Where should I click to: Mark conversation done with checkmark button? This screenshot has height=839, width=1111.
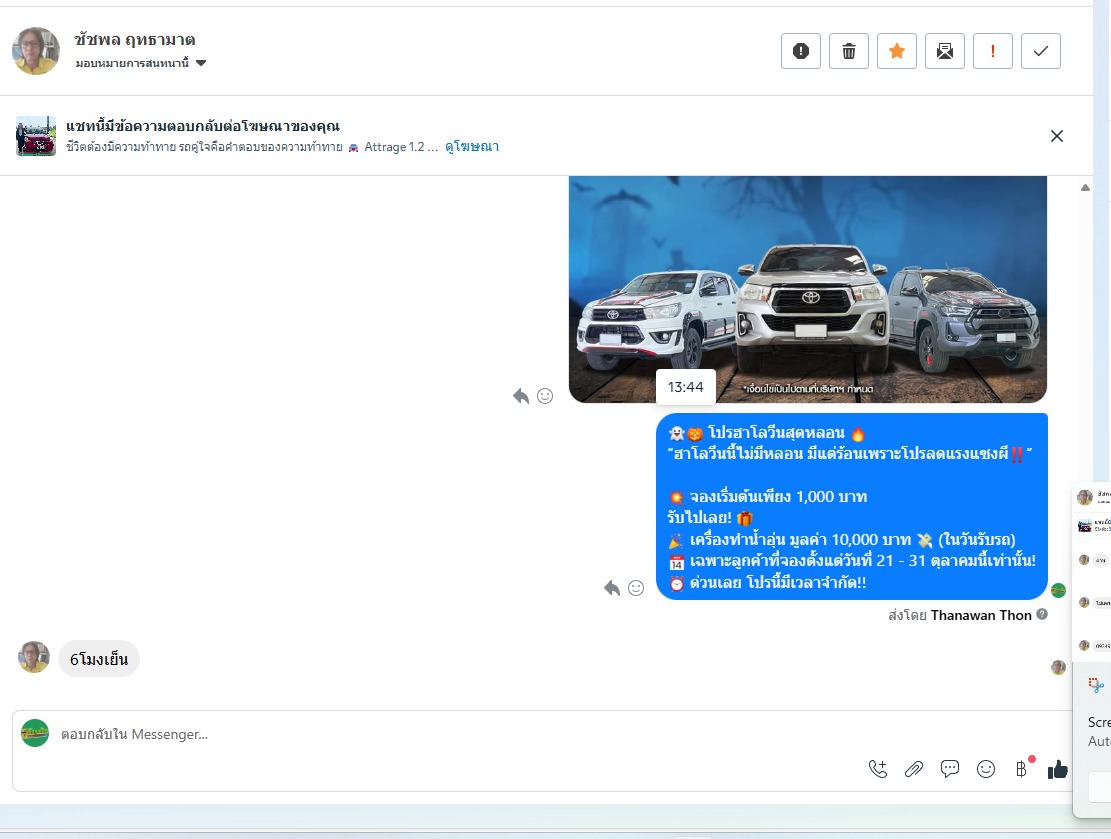pos(1040,51)
